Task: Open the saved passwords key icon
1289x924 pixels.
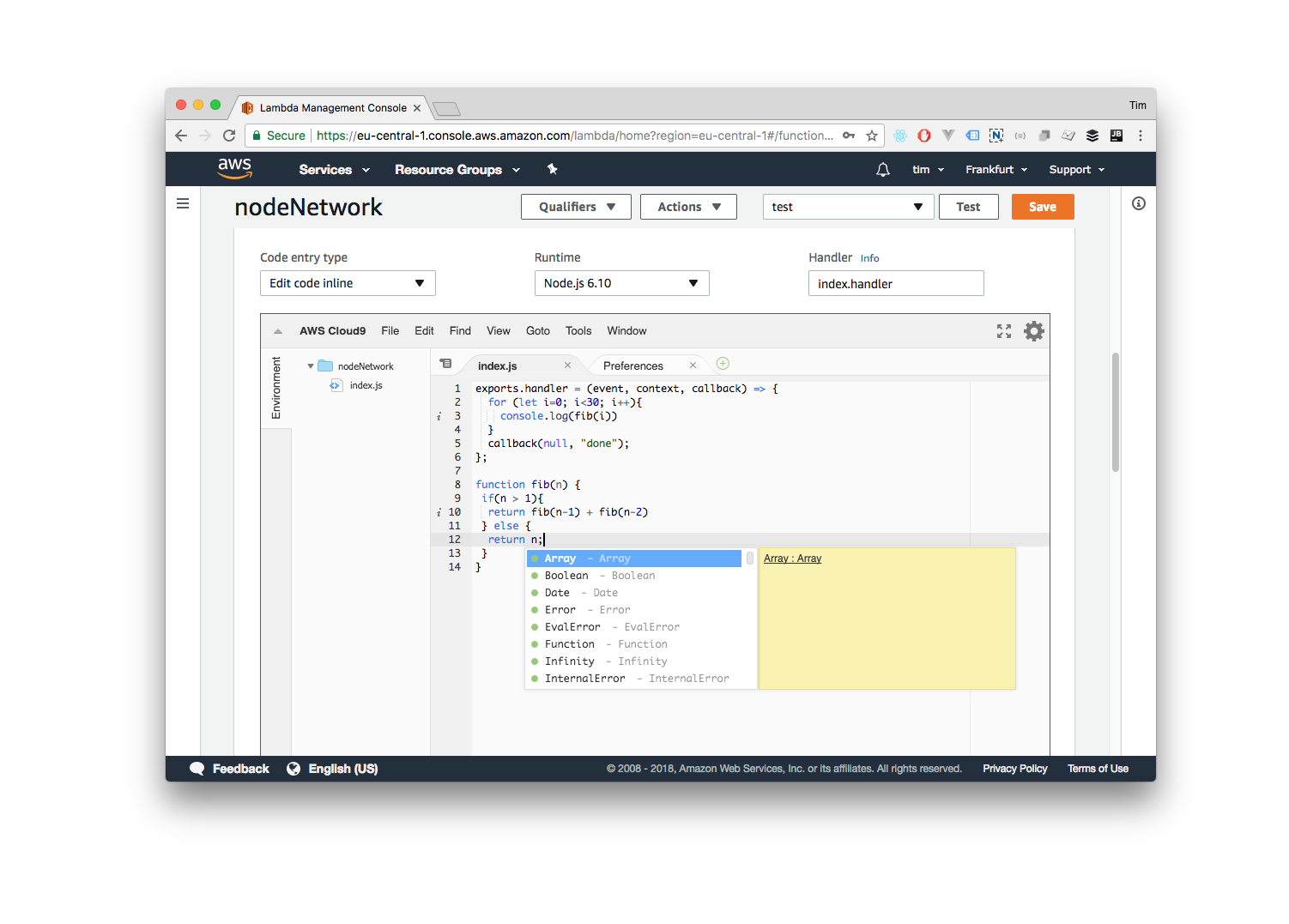Action: 849,136
